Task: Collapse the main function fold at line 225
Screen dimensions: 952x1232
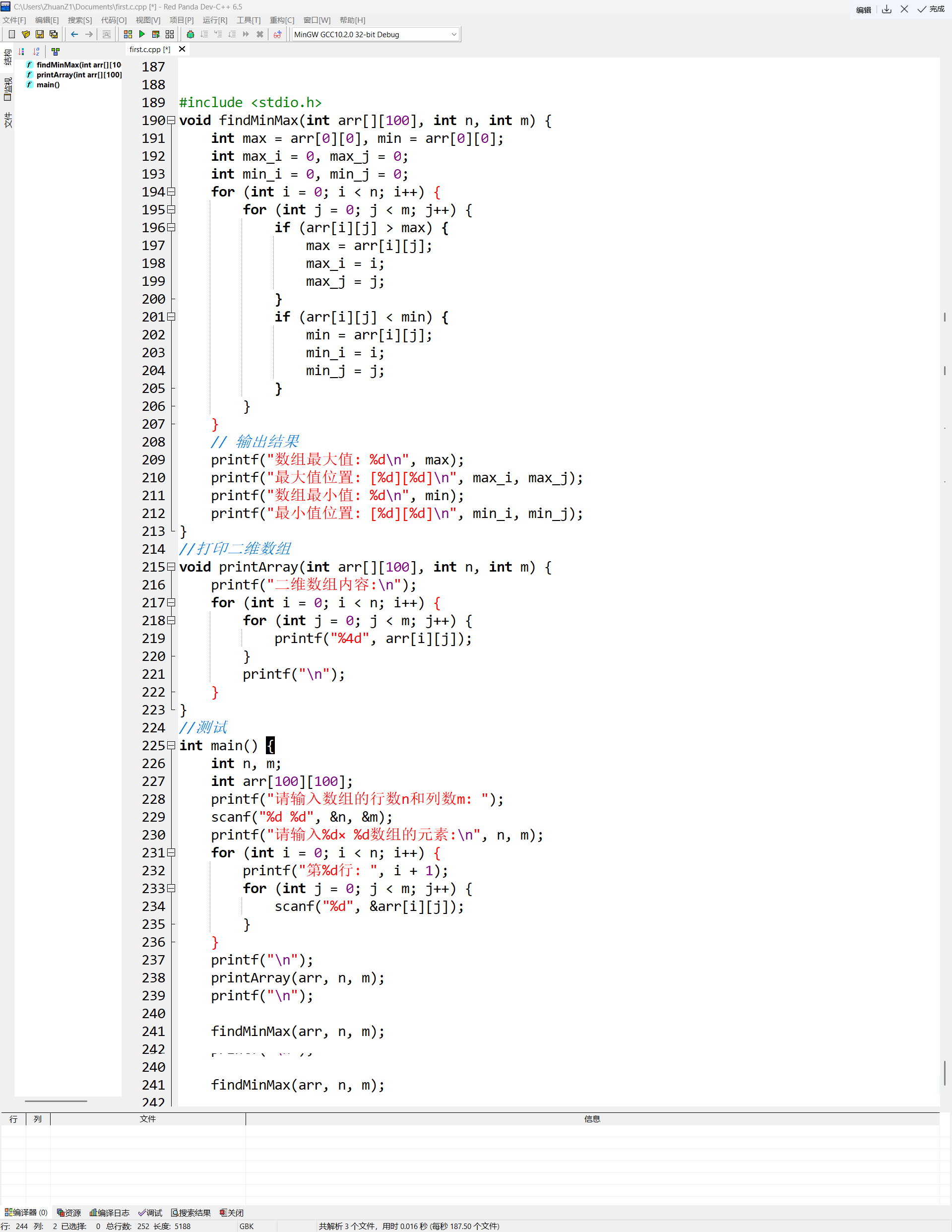Action: click(171, 746)
